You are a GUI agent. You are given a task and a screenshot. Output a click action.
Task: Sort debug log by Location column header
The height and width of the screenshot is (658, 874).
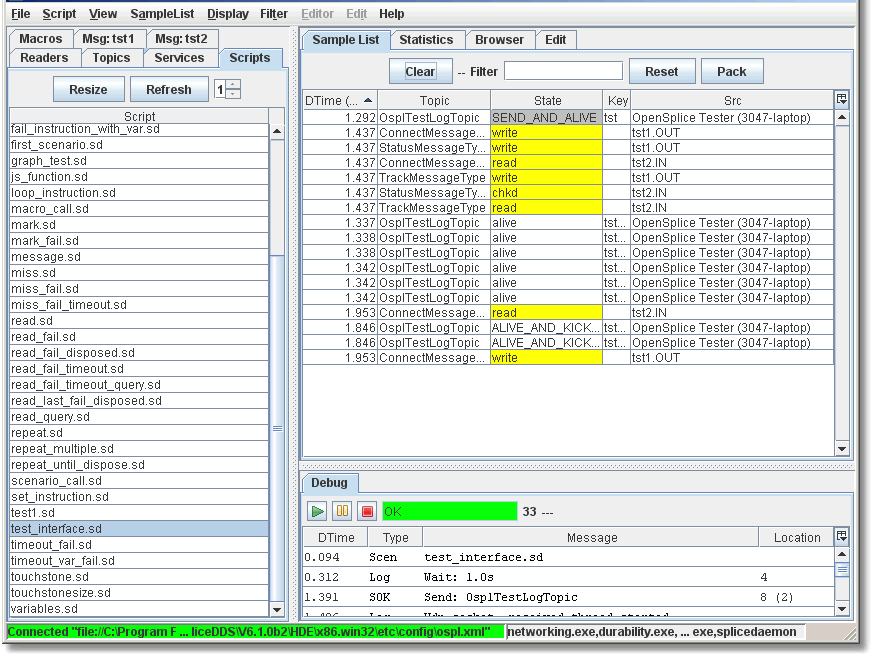tap(797, 538)
